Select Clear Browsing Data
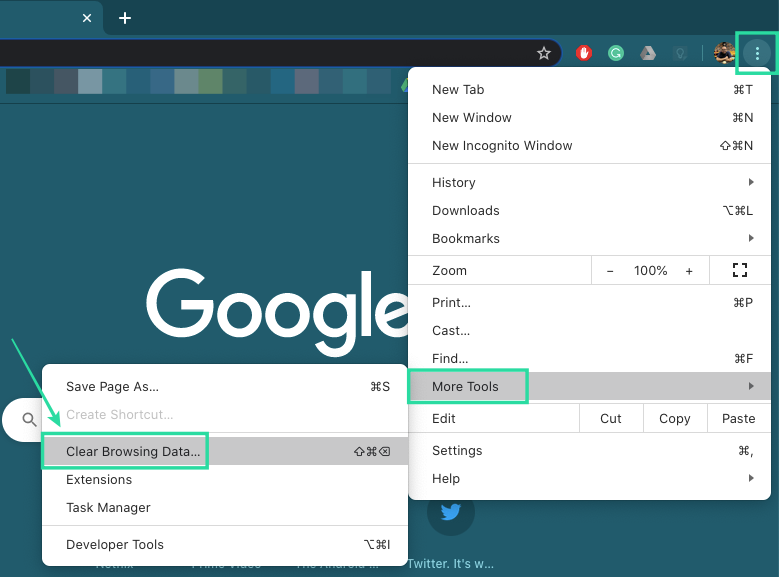The image size is (779, 577). [133, 452]
